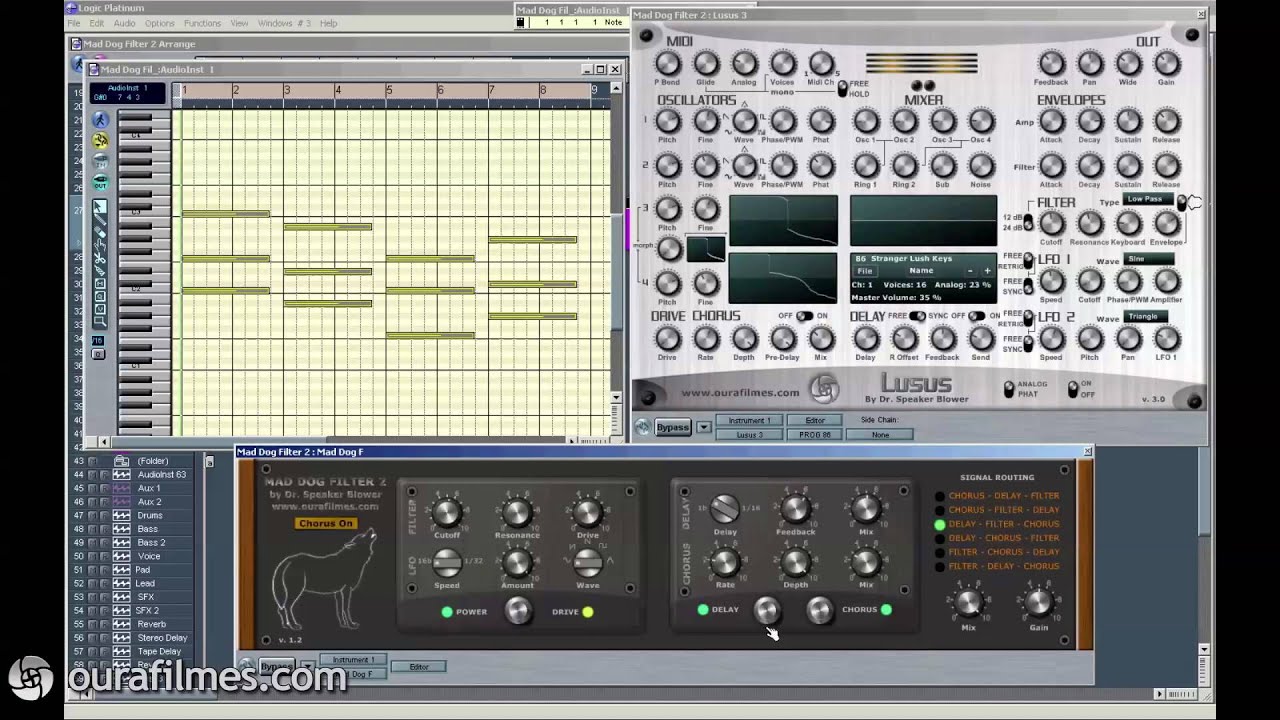
Task: Click the Resonance knob in Mad Dog Filter
Action: click(517, 512)
